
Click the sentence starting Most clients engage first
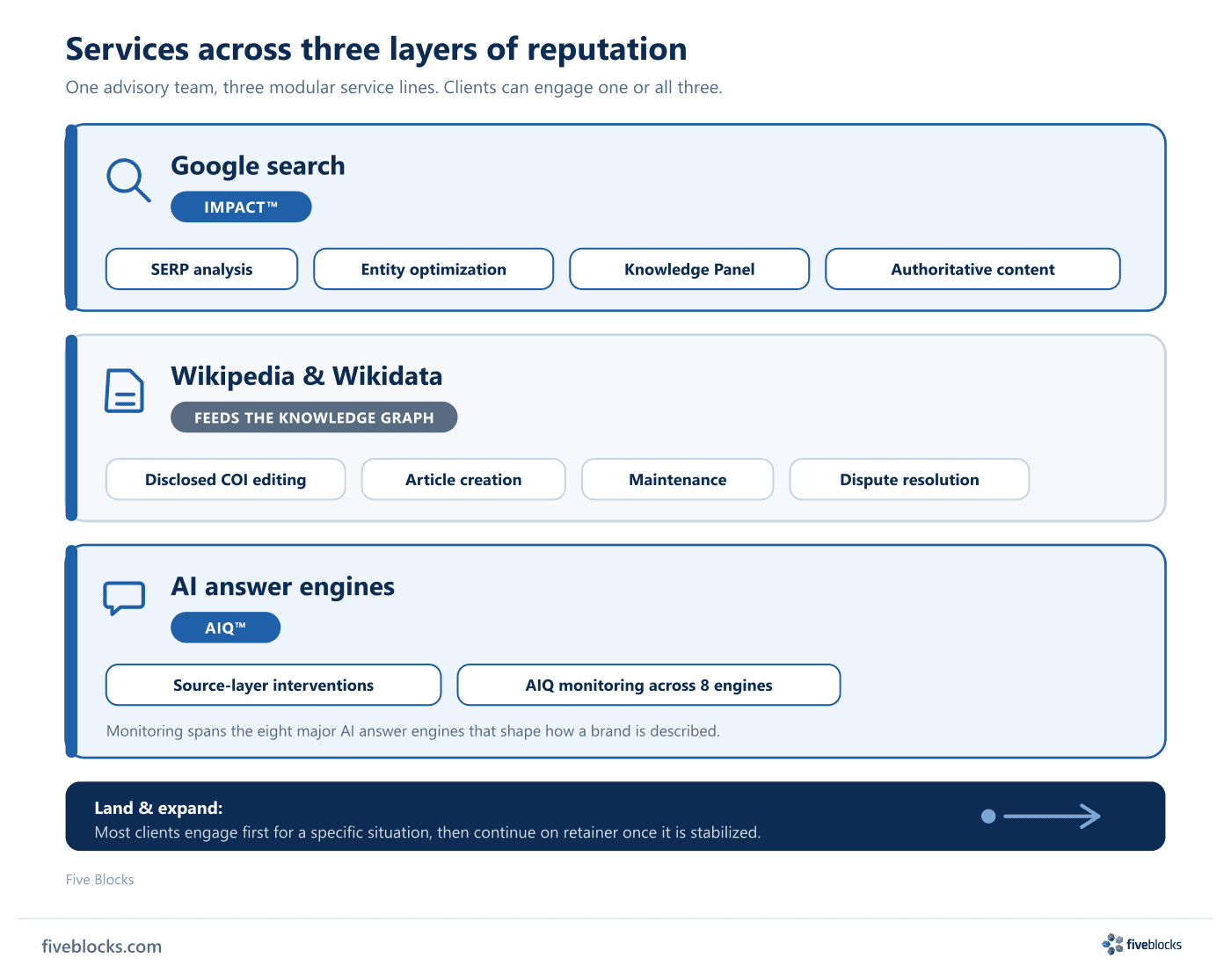point(427,832)
